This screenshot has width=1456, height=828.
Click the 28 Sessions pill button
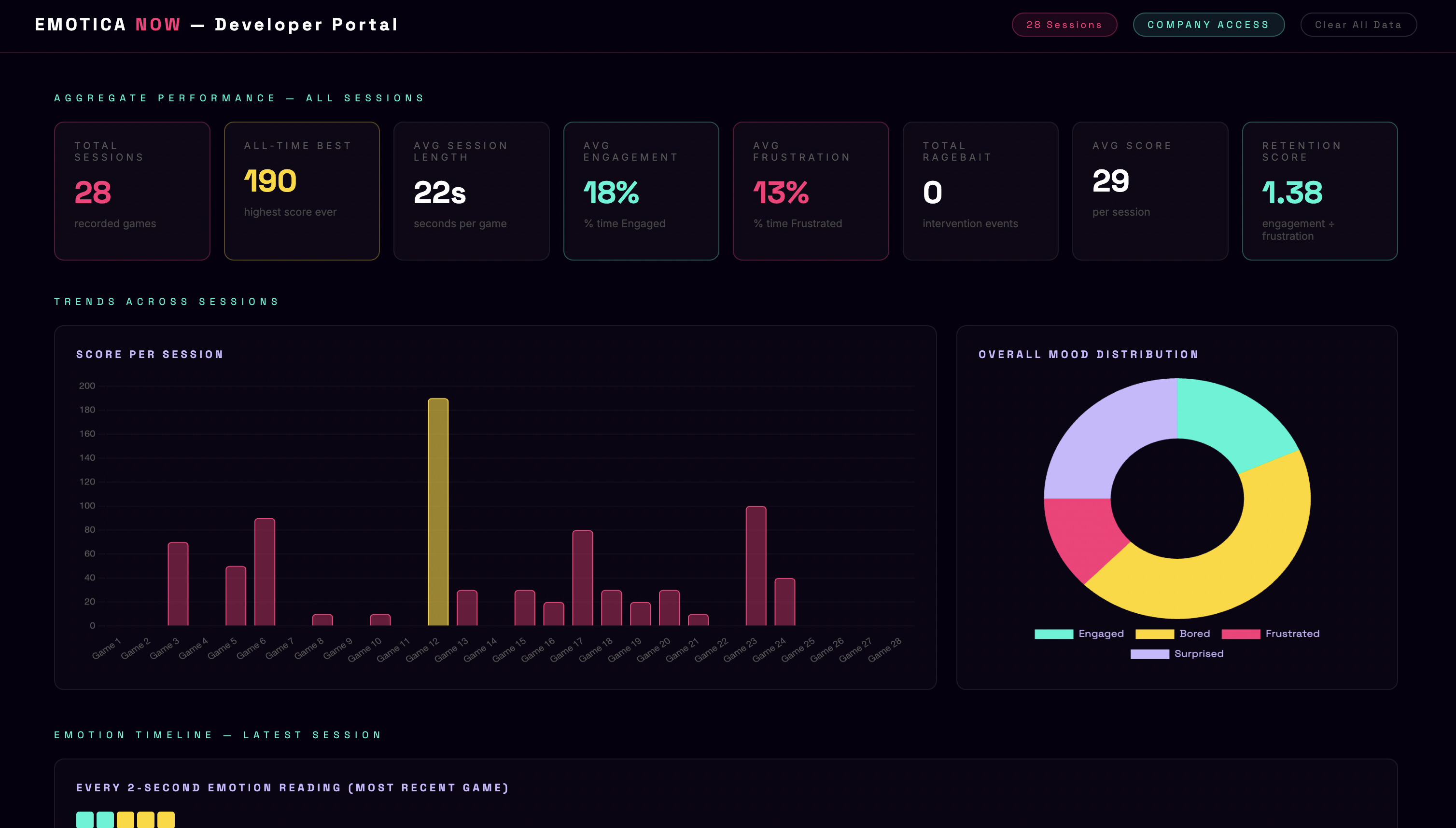tap(1064, 25)
